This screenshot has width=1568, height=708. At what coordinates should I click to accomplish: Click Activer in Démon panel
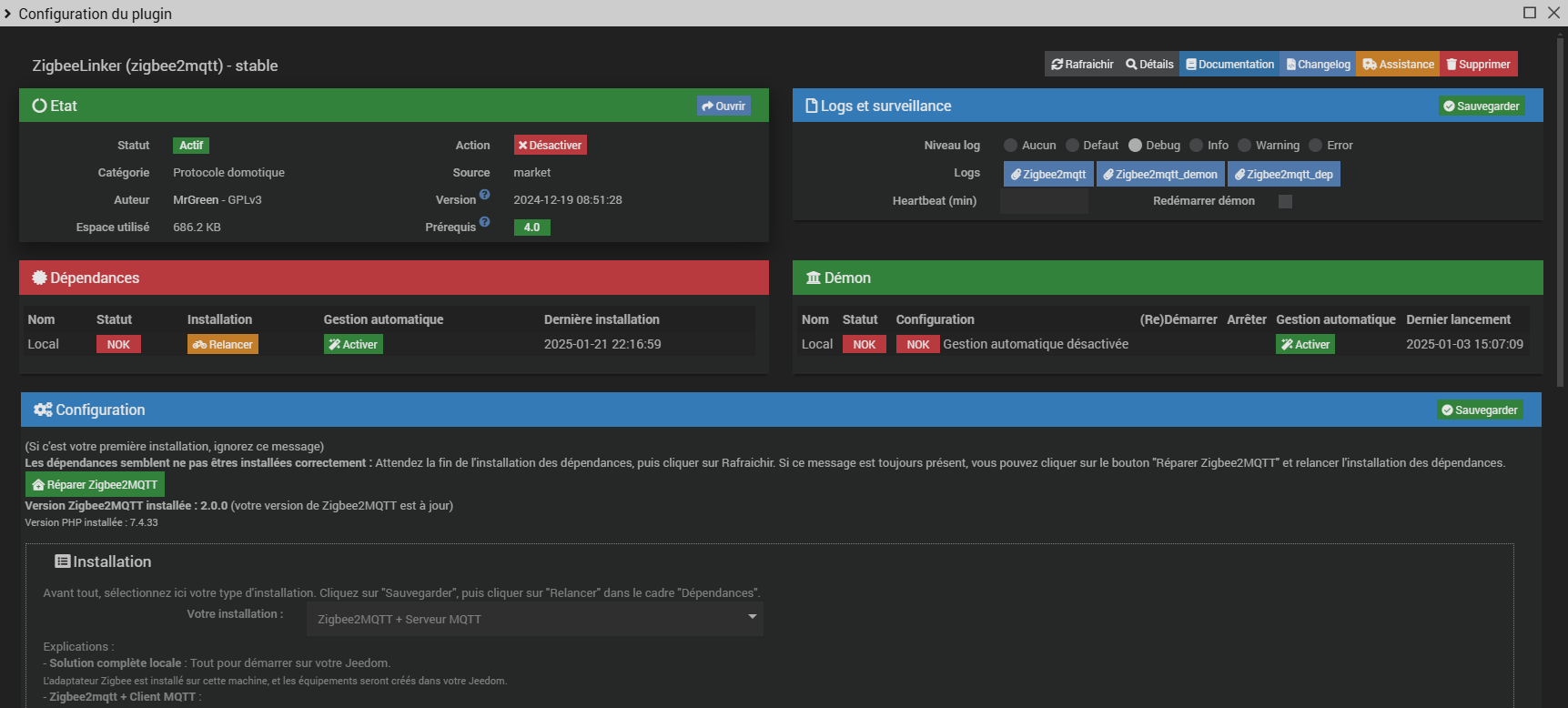coord(1305,344)
